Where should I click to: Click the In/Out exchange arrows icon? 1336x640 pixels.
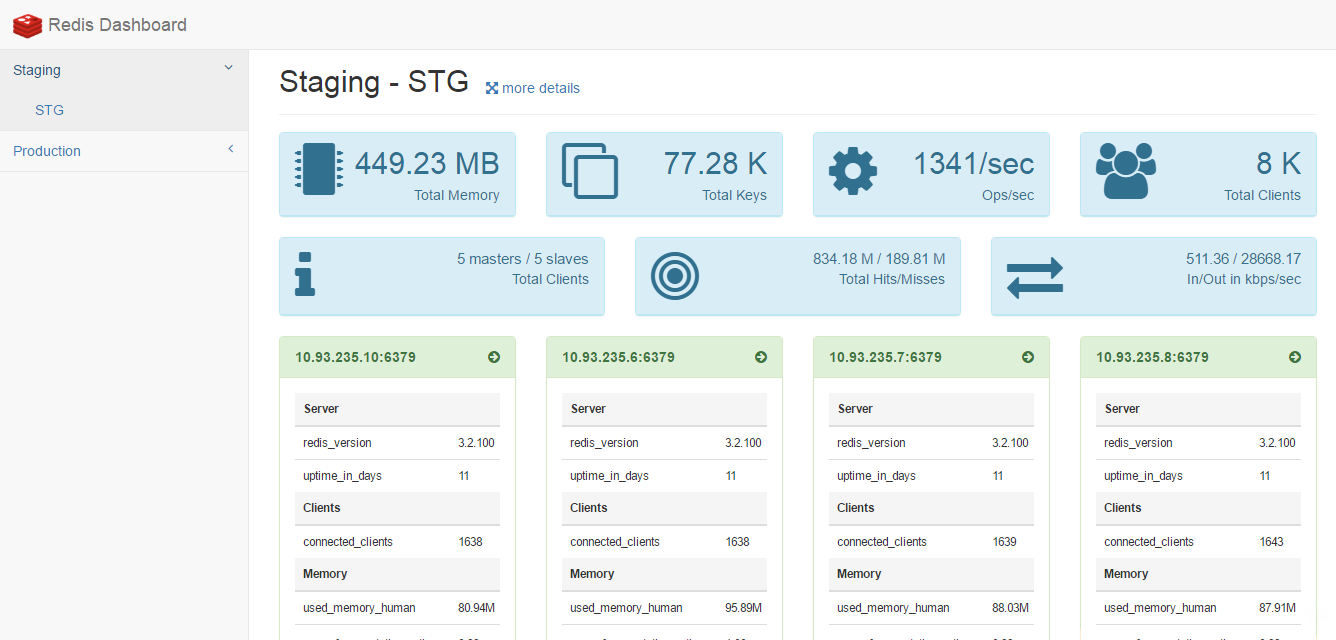[1035, 277]
